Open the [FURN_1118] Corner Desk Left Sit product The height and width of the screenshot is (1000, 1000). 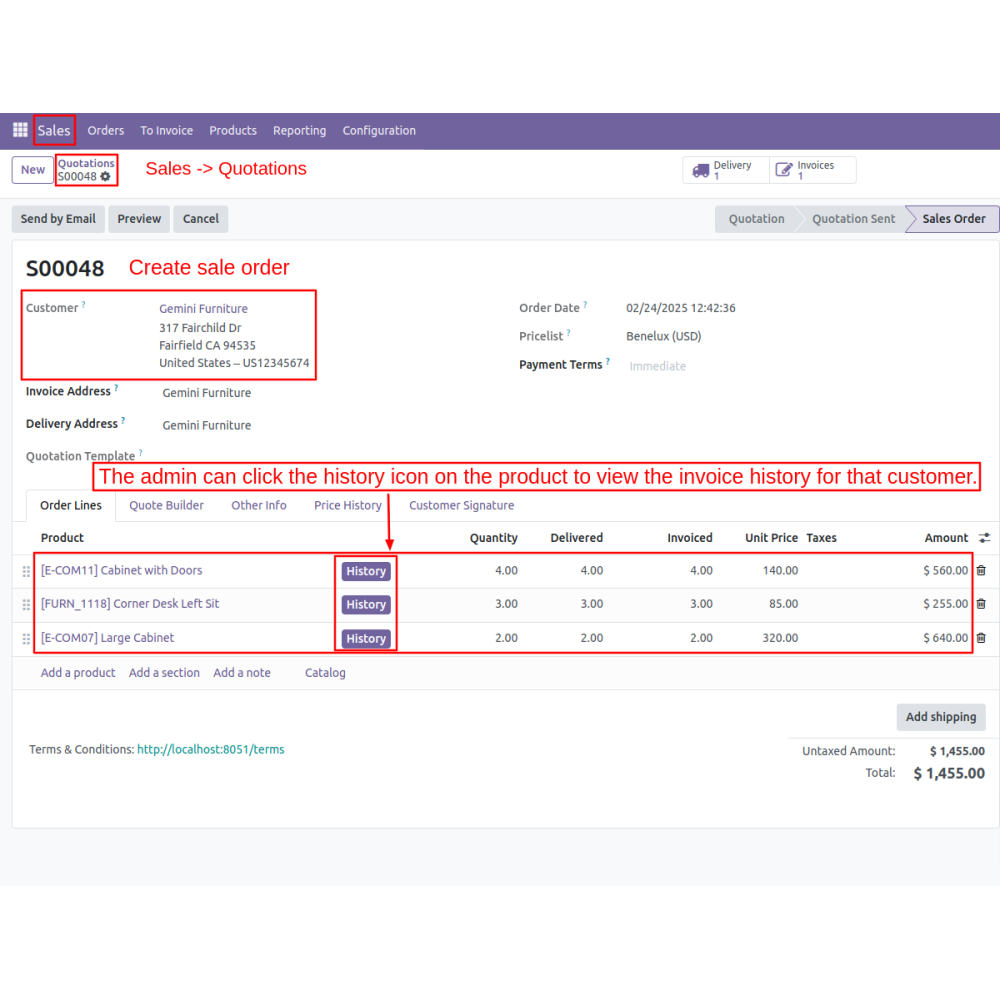click(x=129, y=603)
